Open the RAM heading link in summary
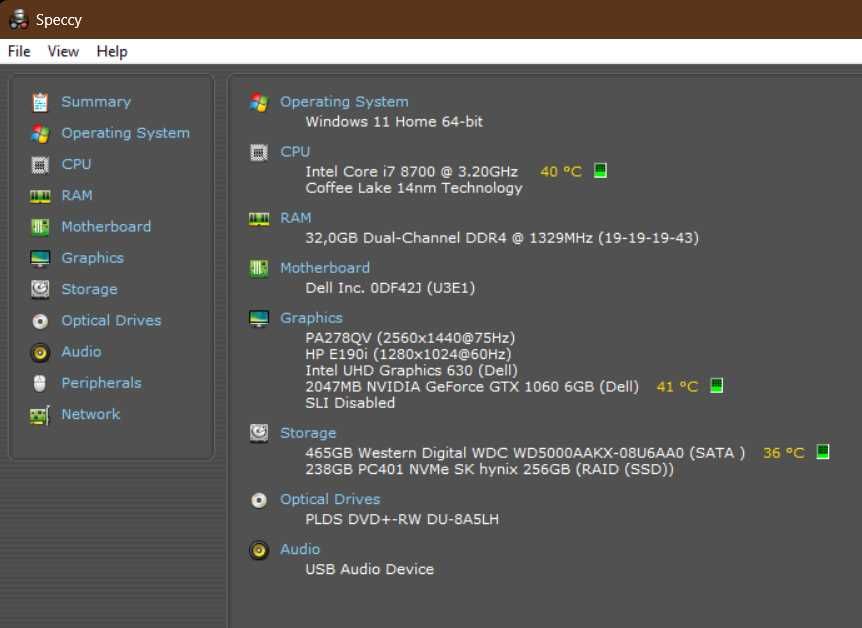 [296, 218]
